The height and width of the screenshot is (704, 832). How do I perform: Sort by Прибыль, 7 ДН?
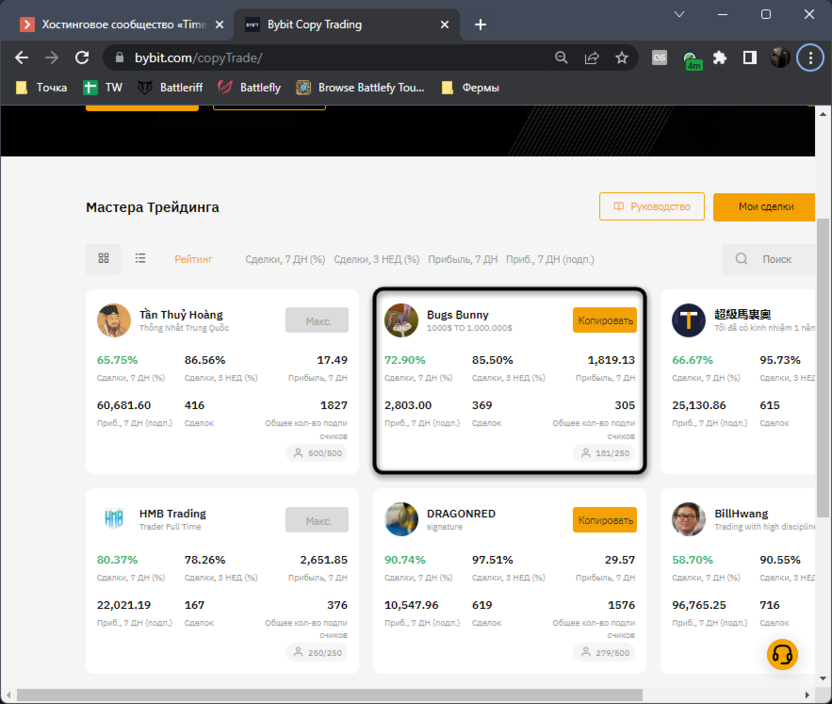point(462,259)
